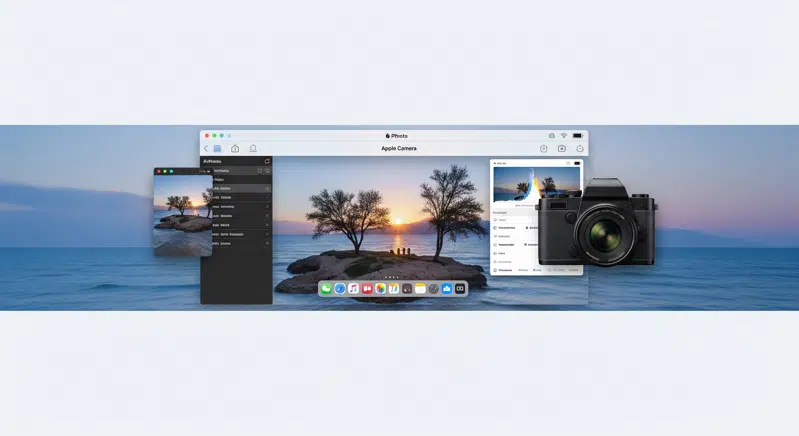Open Safari from the dock
The width and height of the screenshot is (799, 436).
[x=340, y=289]
